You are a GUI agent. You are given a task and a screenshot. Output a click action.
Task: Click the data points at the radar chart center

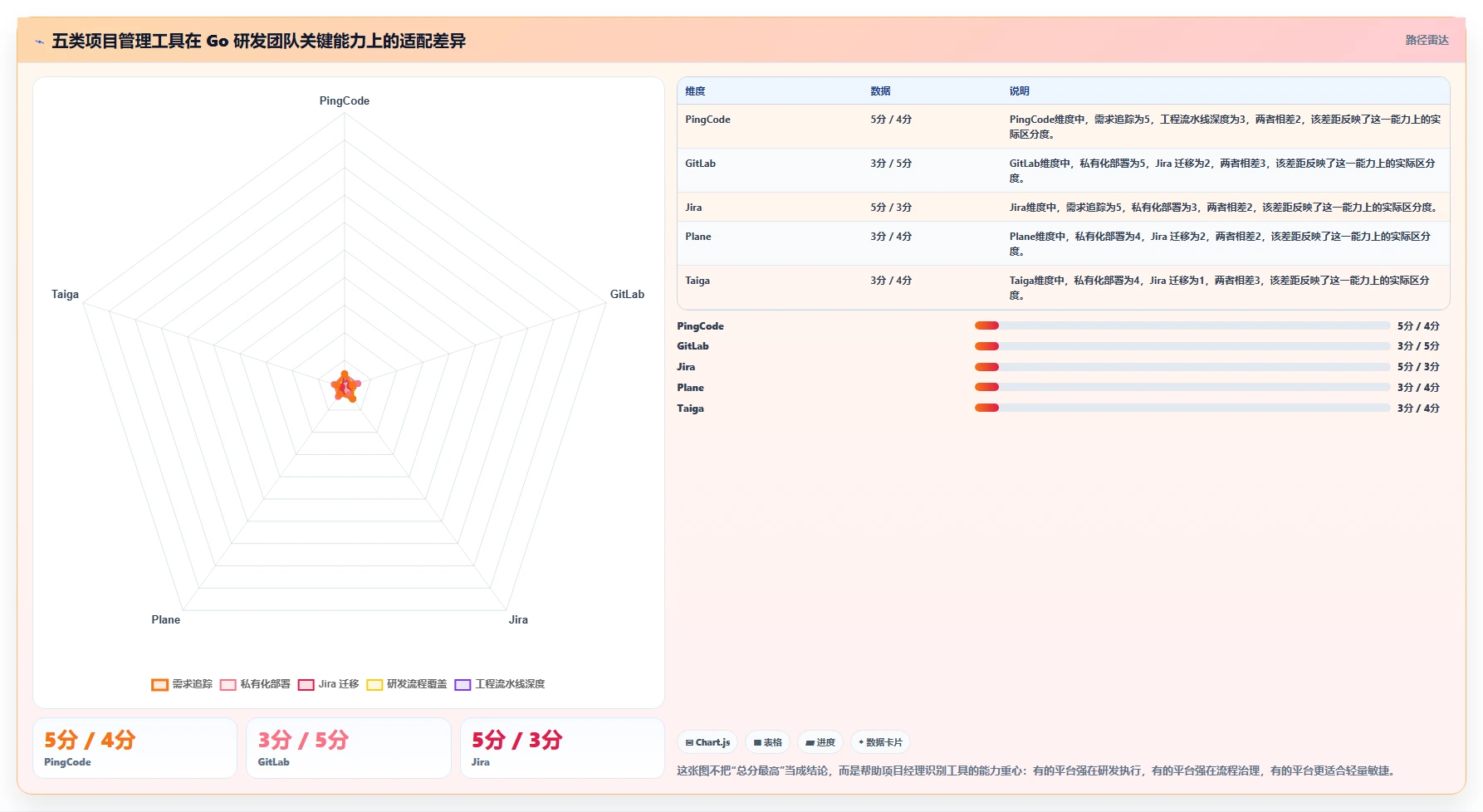[345, 386]
